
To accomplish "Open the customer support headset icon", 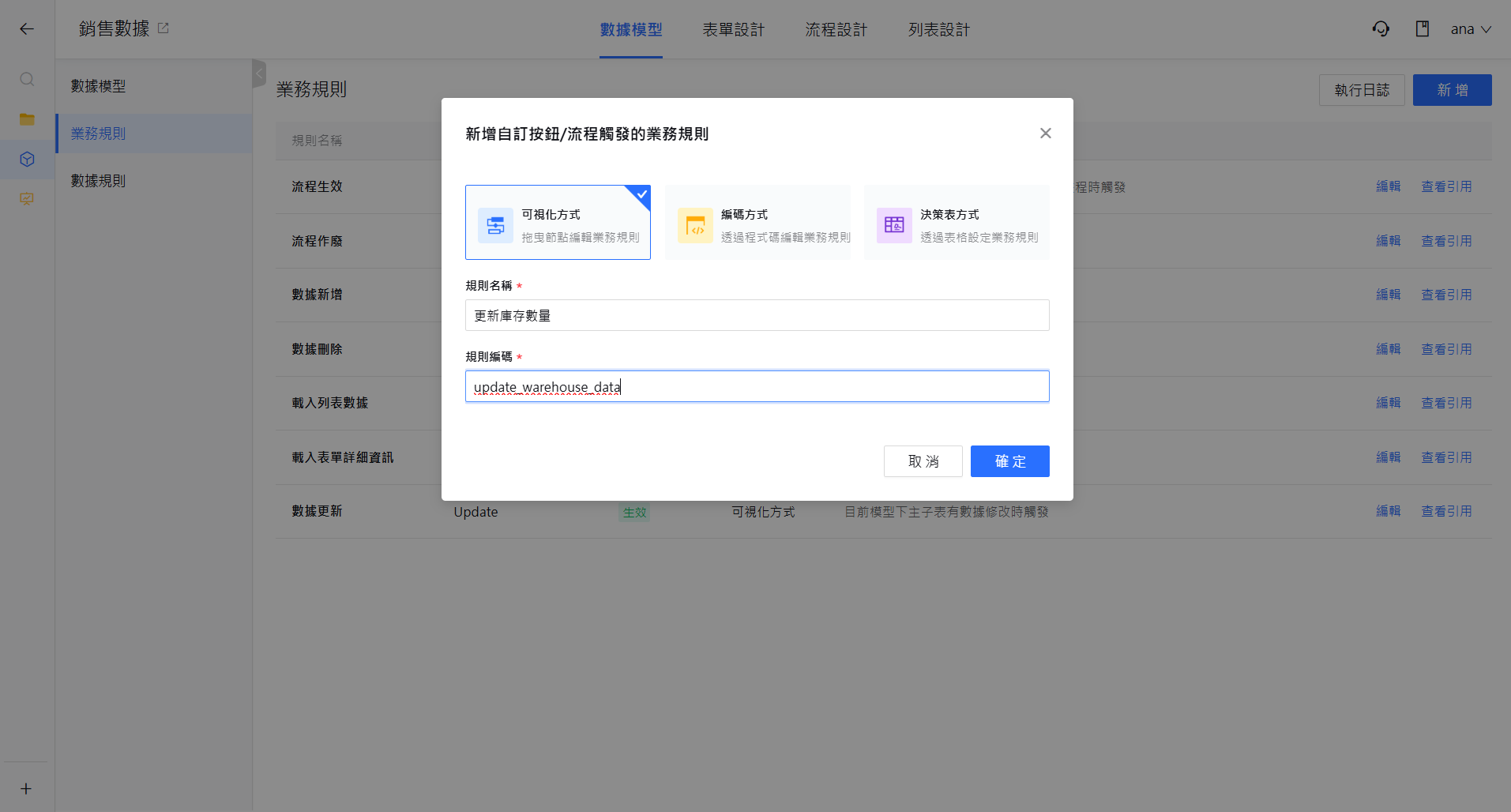I will coord(1381,29).
